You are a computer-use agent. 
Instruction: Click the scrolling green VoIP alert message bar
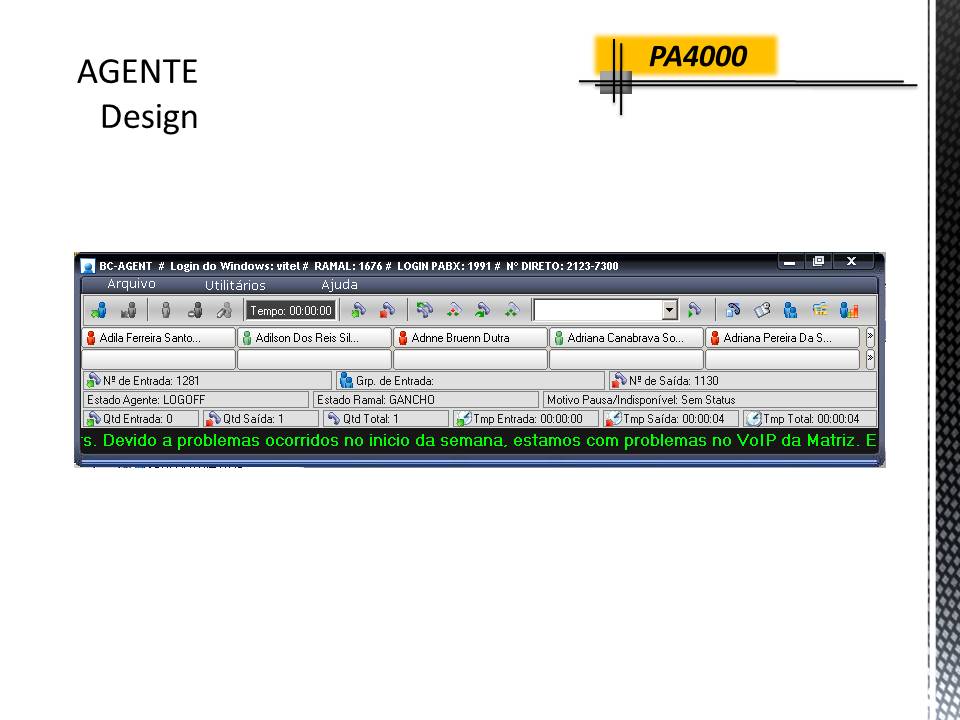point(478,440)
